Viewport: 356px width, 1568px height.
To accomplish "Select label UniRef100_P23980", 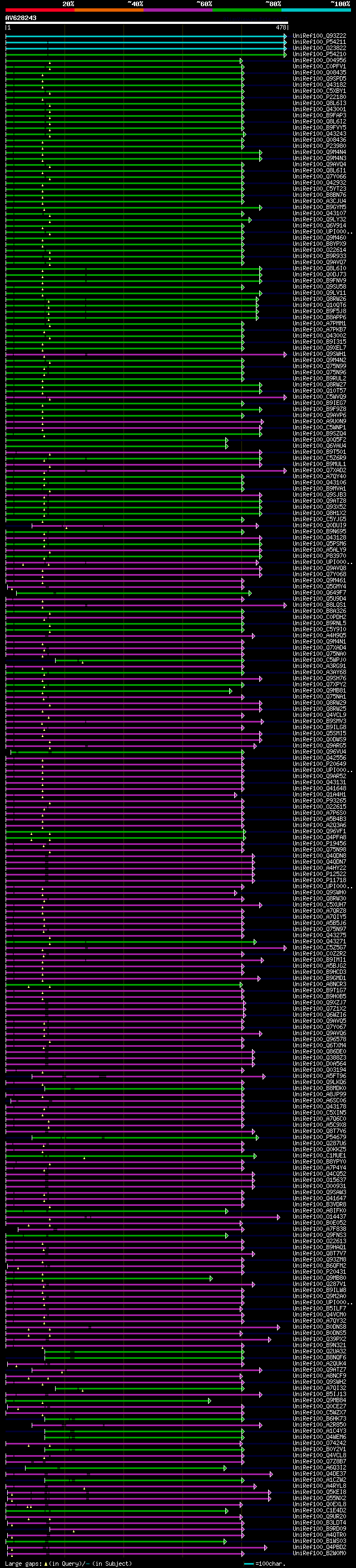I will point(319,146).
